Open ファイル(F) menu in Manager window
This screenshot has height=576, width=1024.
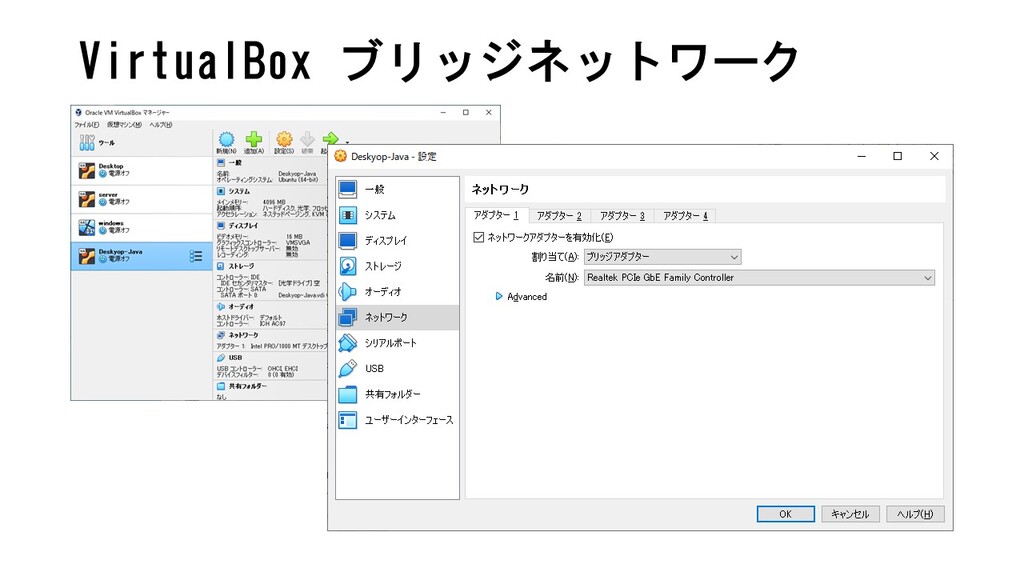pyautogui.click(x=87, y=125)
